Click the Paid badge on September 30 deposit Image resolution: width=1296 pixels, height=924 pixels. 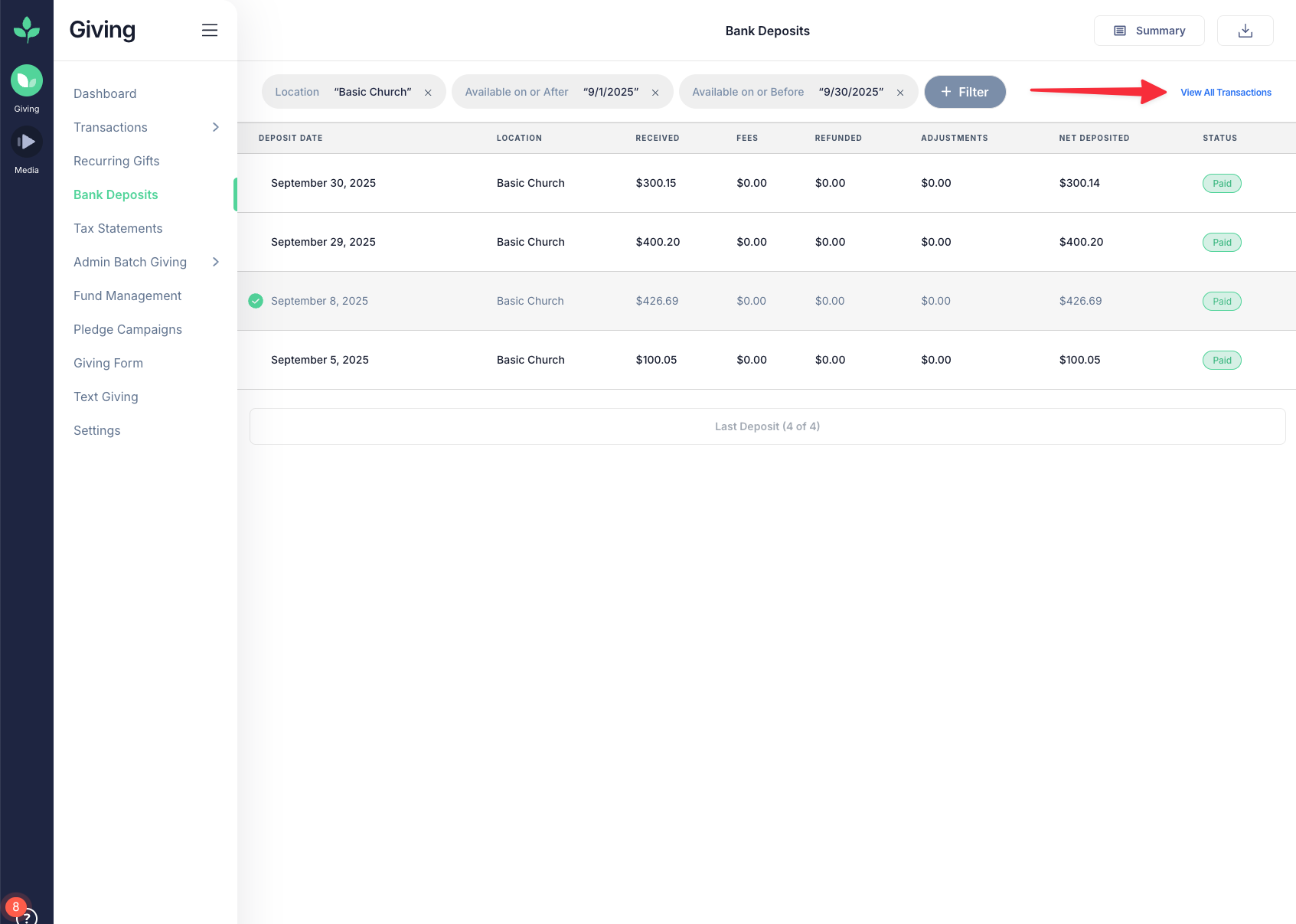1221,183
